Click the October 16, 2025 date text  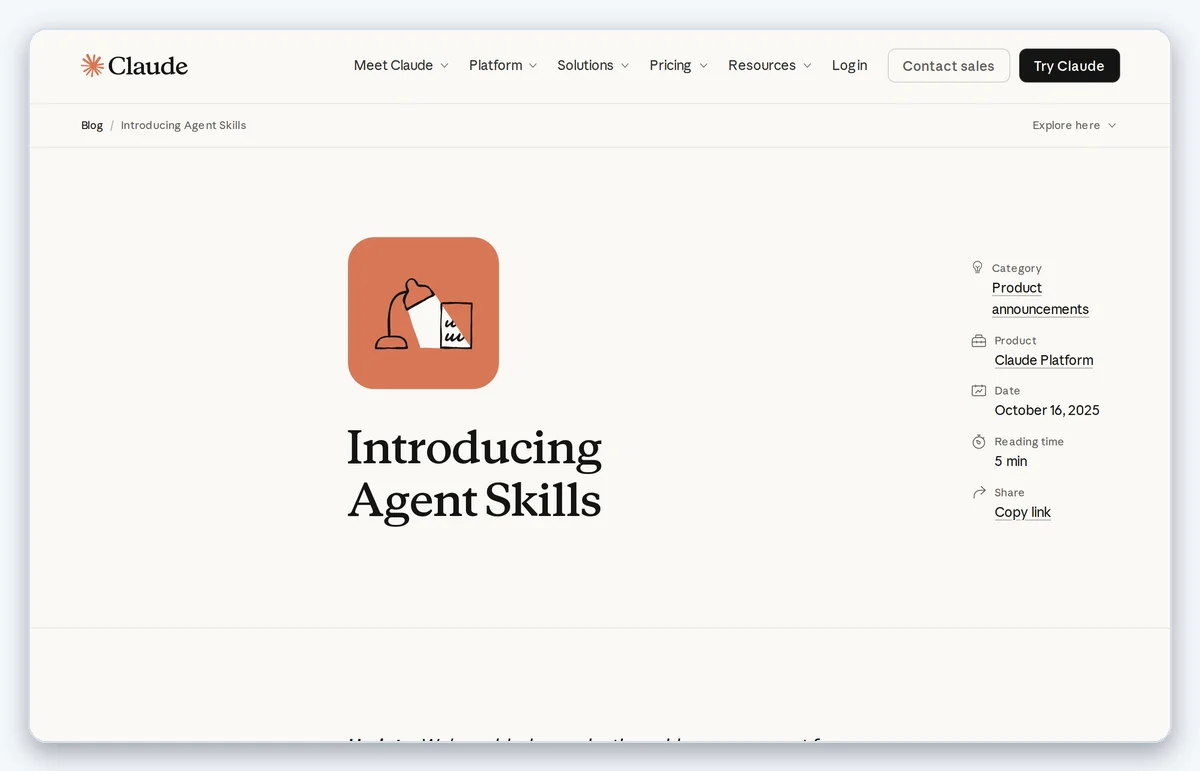(x=1047, y=410)
